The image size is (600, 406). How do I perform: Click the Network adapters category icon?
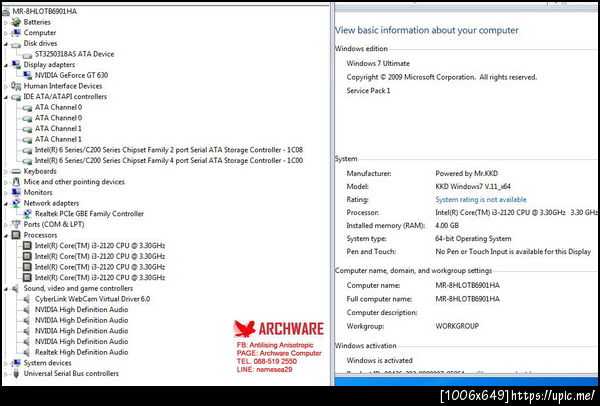[x=16, y=203]
